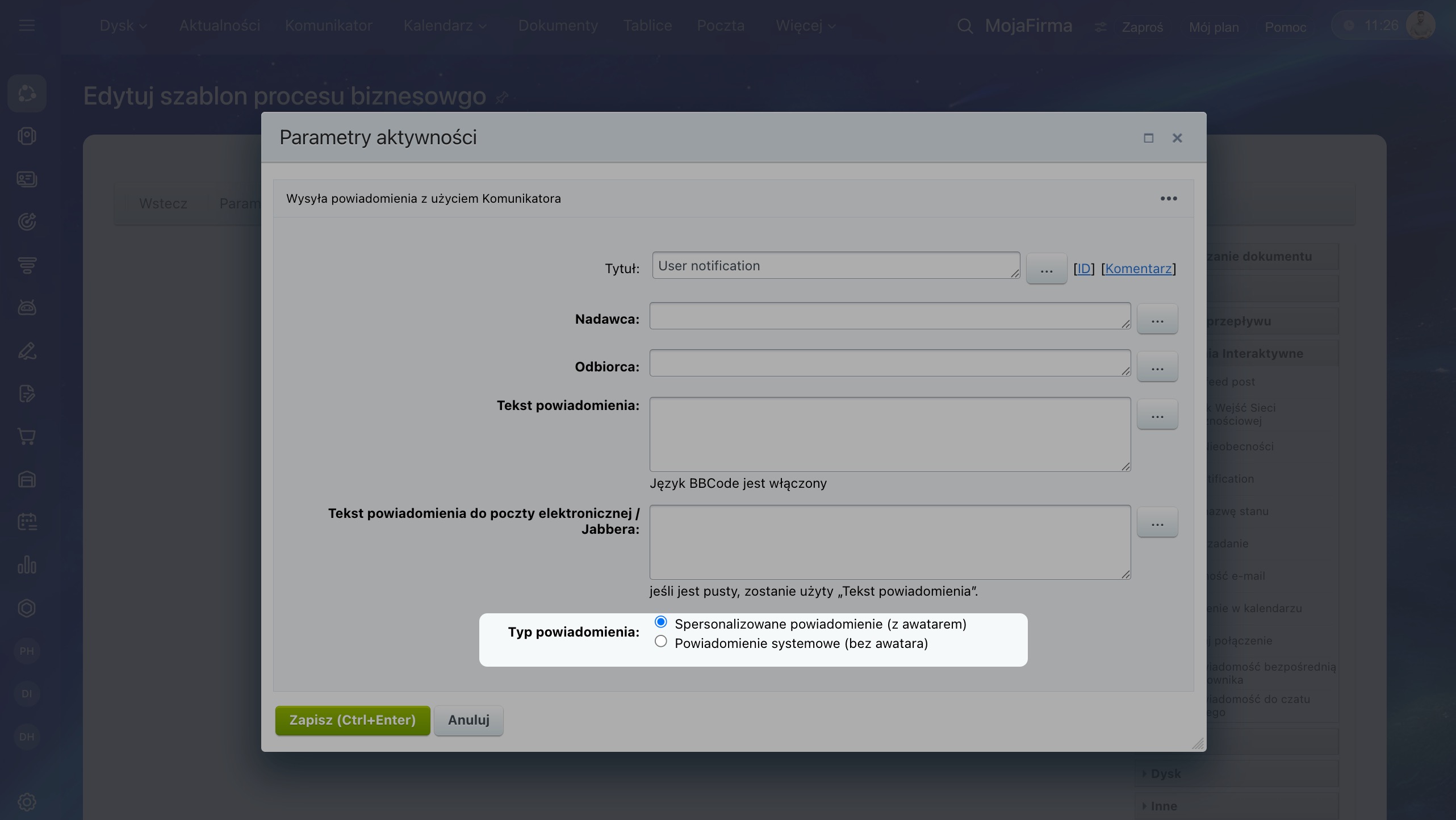Open the settings gear in the sidebar
This screenshot has height=820, width=1456.
27,802
